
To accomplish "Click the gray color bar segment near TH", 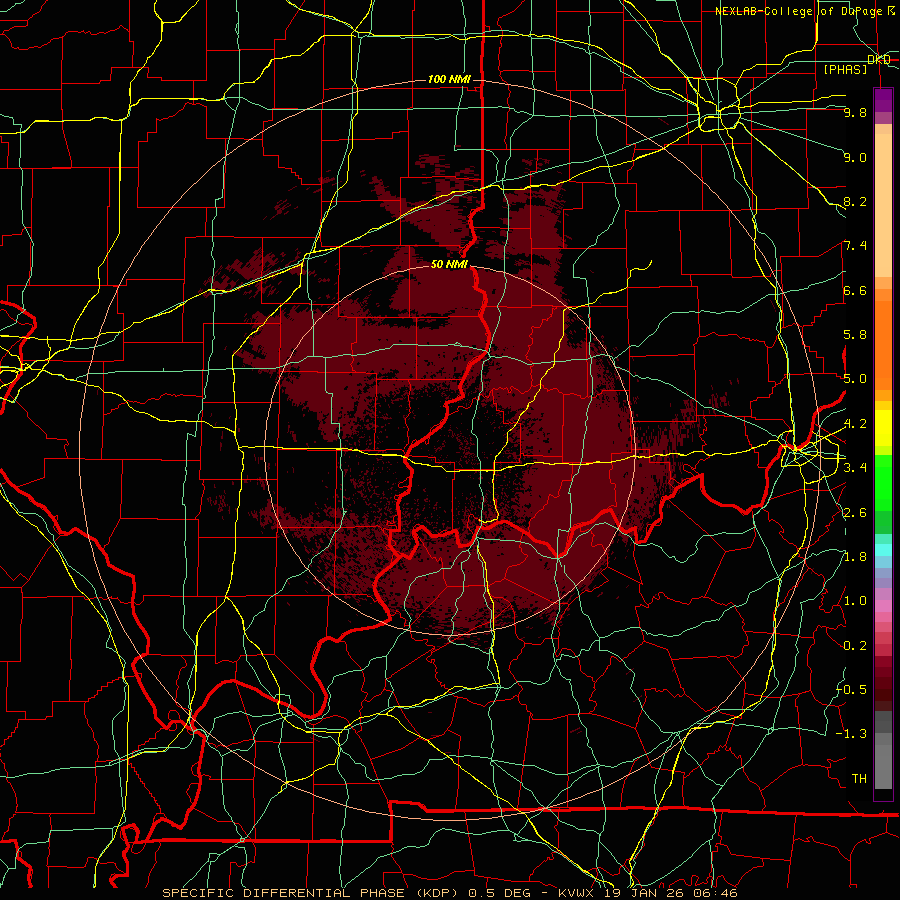I will [883, 766].
